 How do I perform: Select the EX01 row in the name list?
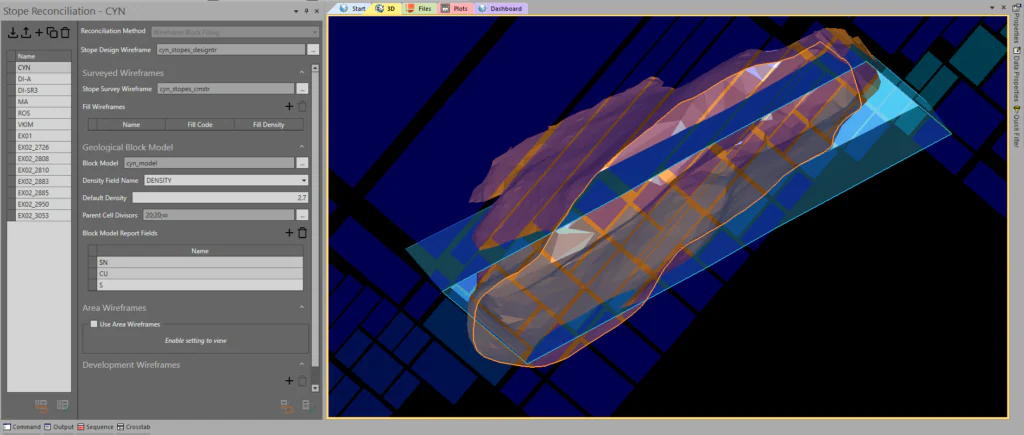(x=43, y=136)
